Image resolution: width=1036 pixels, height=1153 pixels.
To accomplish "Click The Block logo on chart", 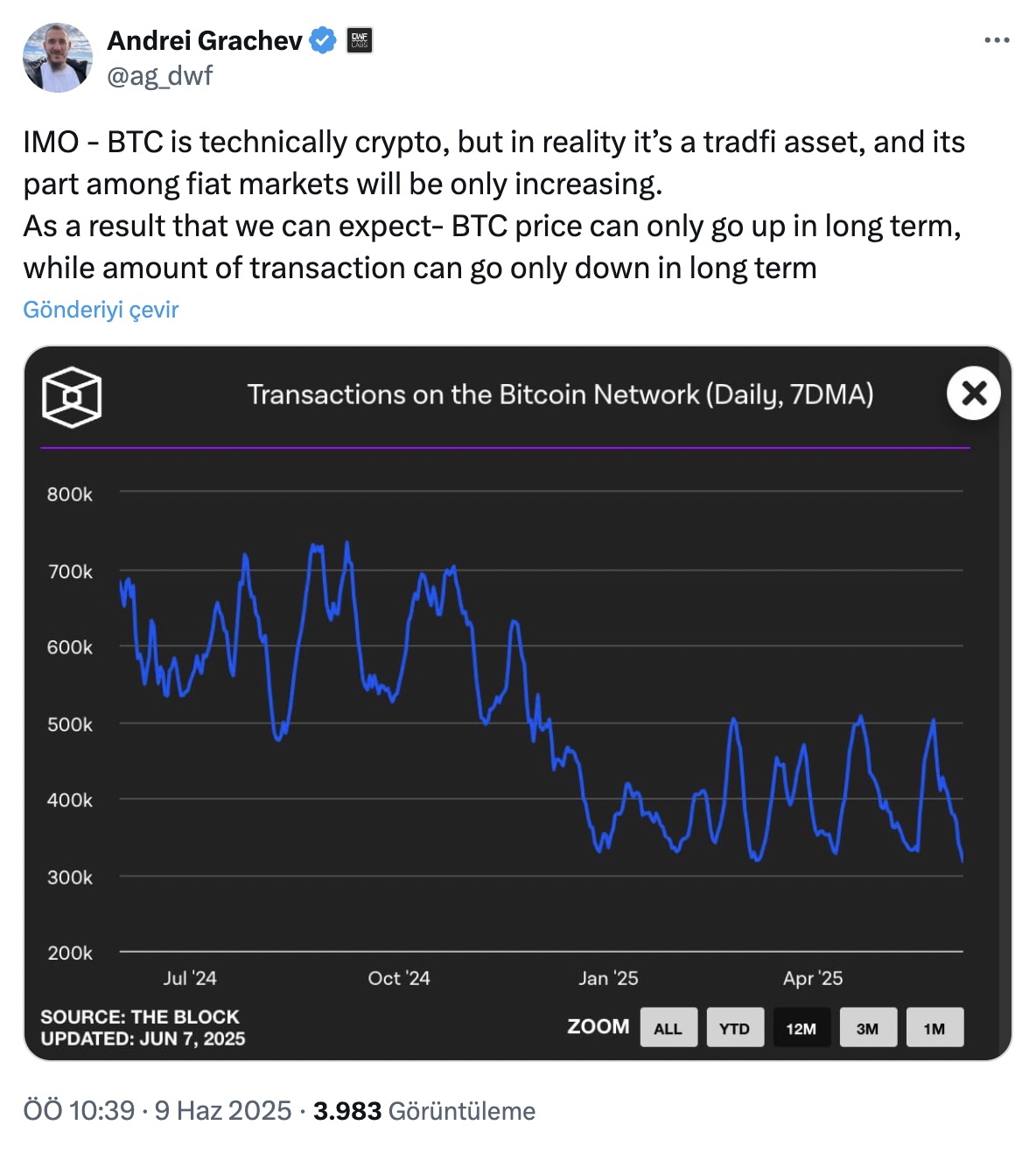I will [72, 397].
